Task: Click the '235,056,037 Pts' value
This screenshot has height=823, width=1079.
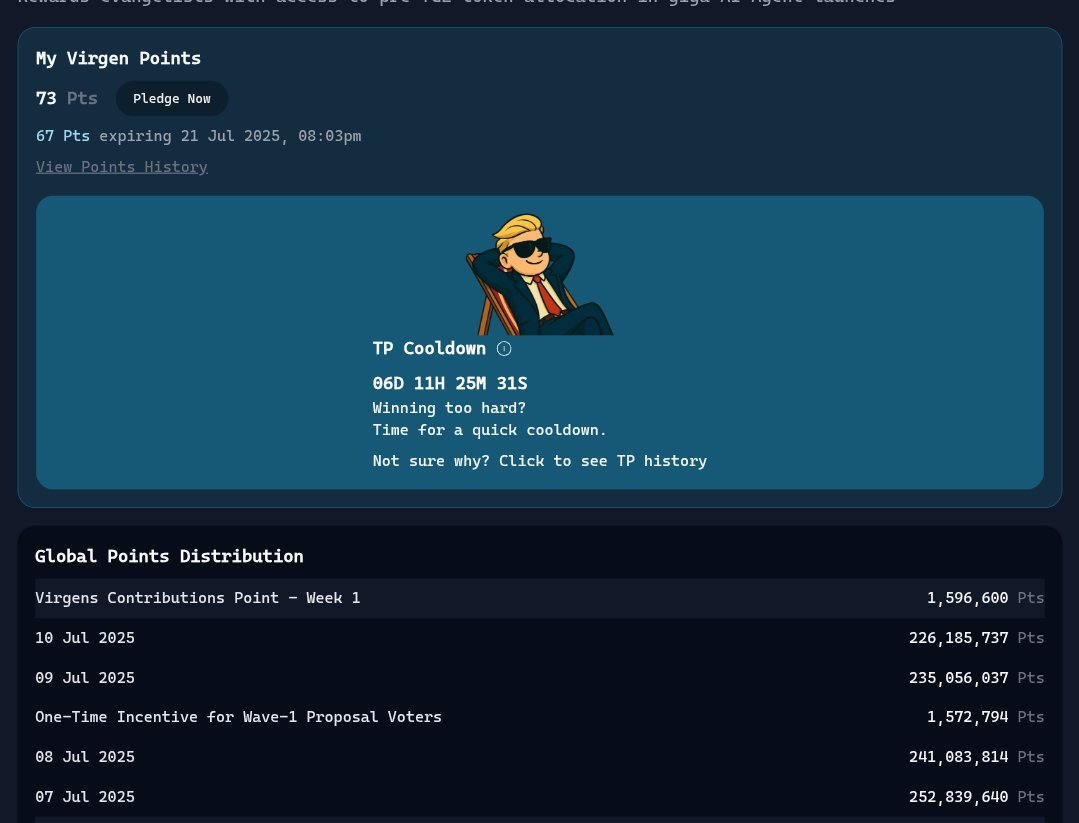Action: [x=976, y=678]
